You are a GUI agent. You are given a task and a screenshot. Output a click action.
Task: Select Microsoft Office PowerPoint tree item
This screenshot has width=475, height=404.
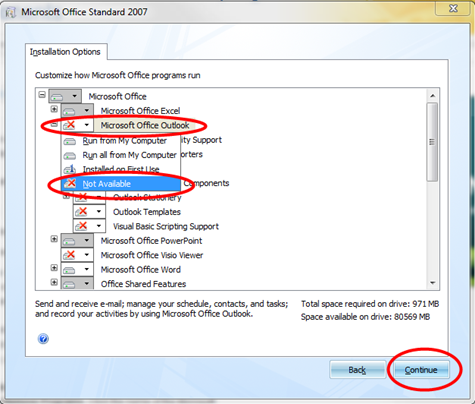tap(151, 241)
